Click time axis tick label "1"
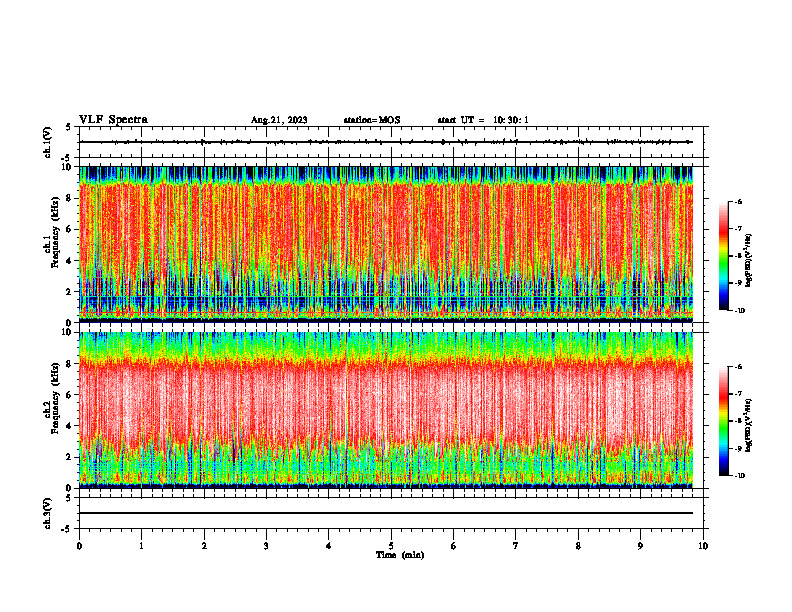 (142, 546)
